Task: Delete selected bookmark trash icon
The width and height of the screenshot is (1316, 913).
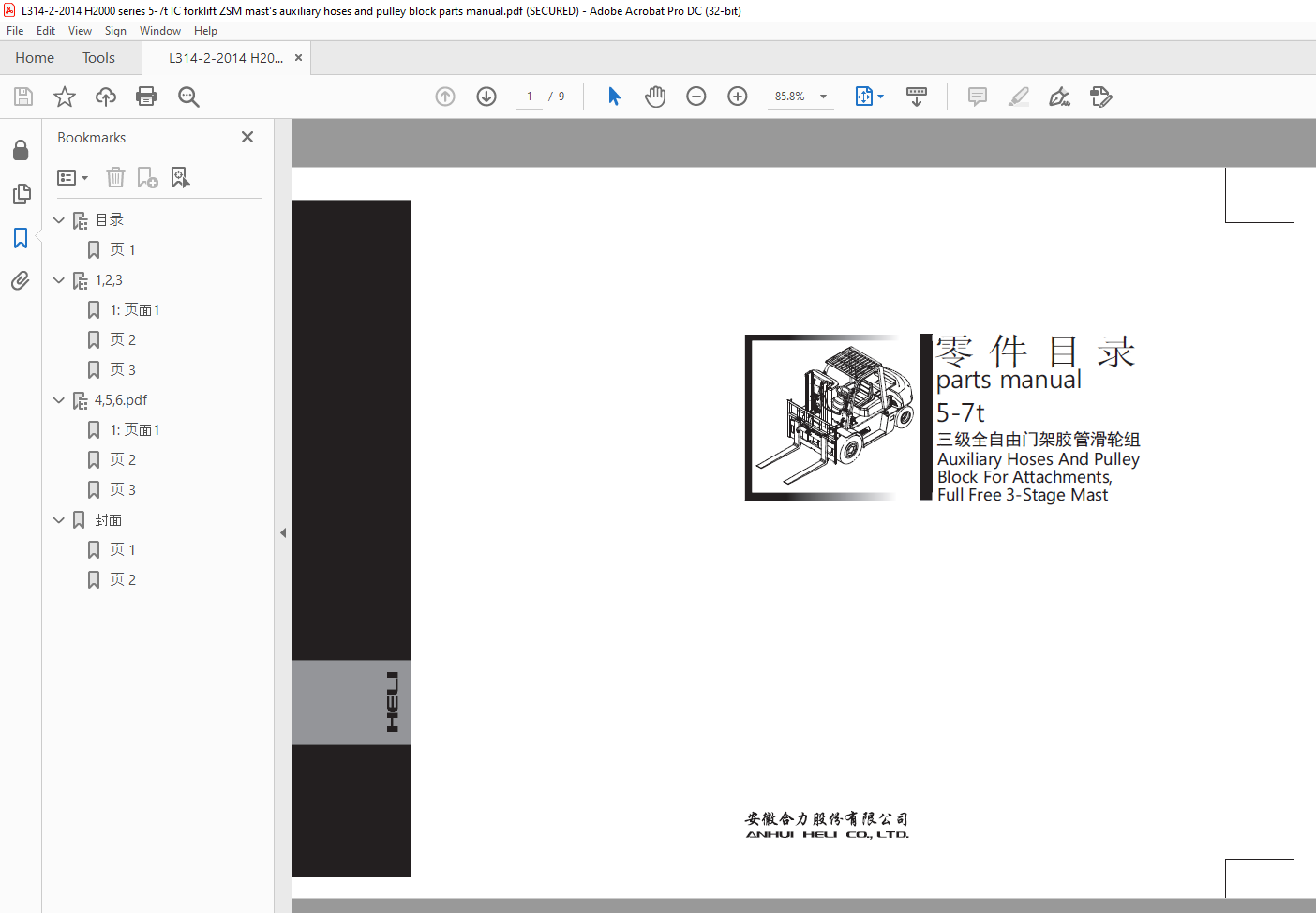Action: click(115, 177)
